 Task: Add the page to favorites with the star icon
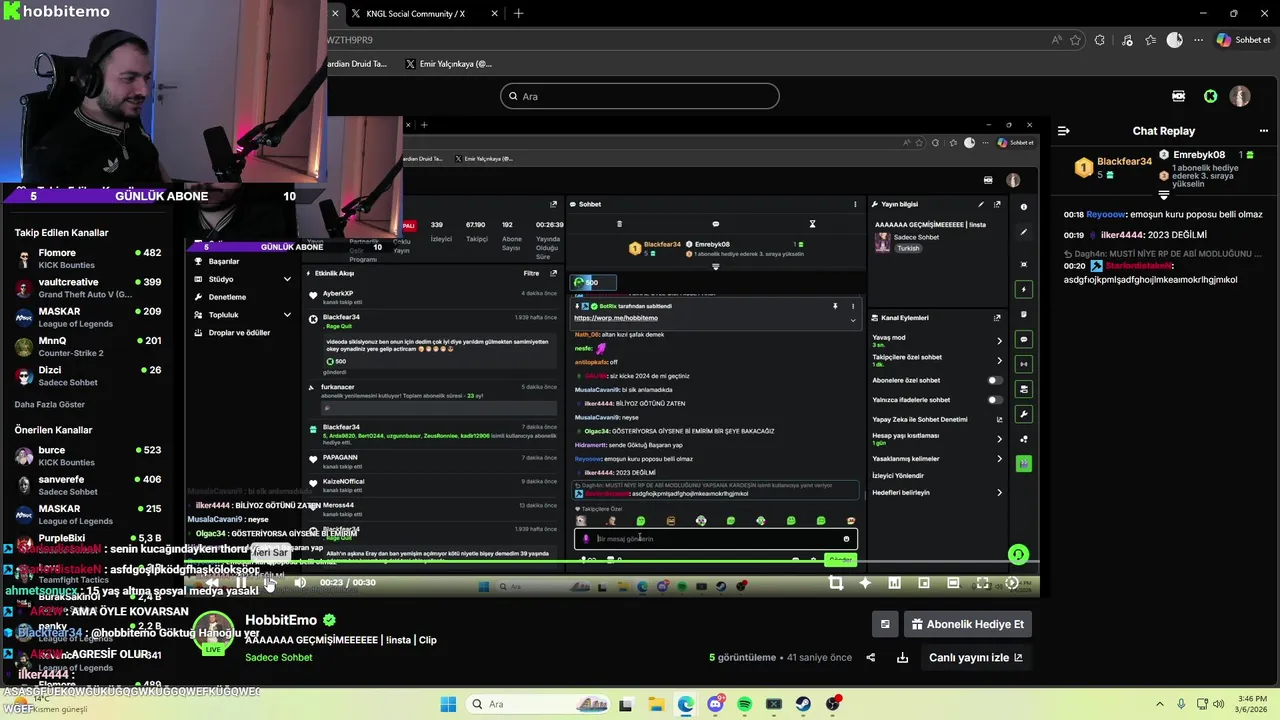point(1076,40)
